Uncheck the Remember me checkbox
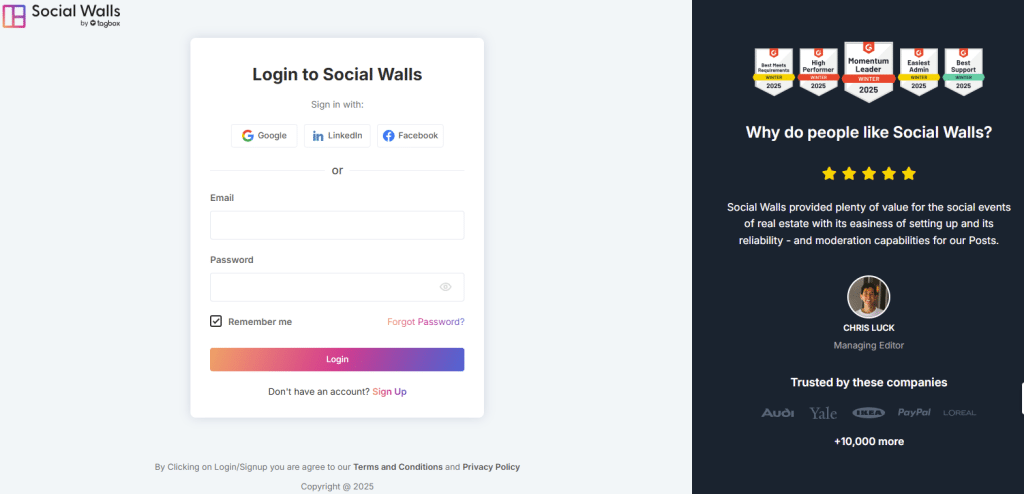Viewport: 1024px width, 494px height. [216, 321]
